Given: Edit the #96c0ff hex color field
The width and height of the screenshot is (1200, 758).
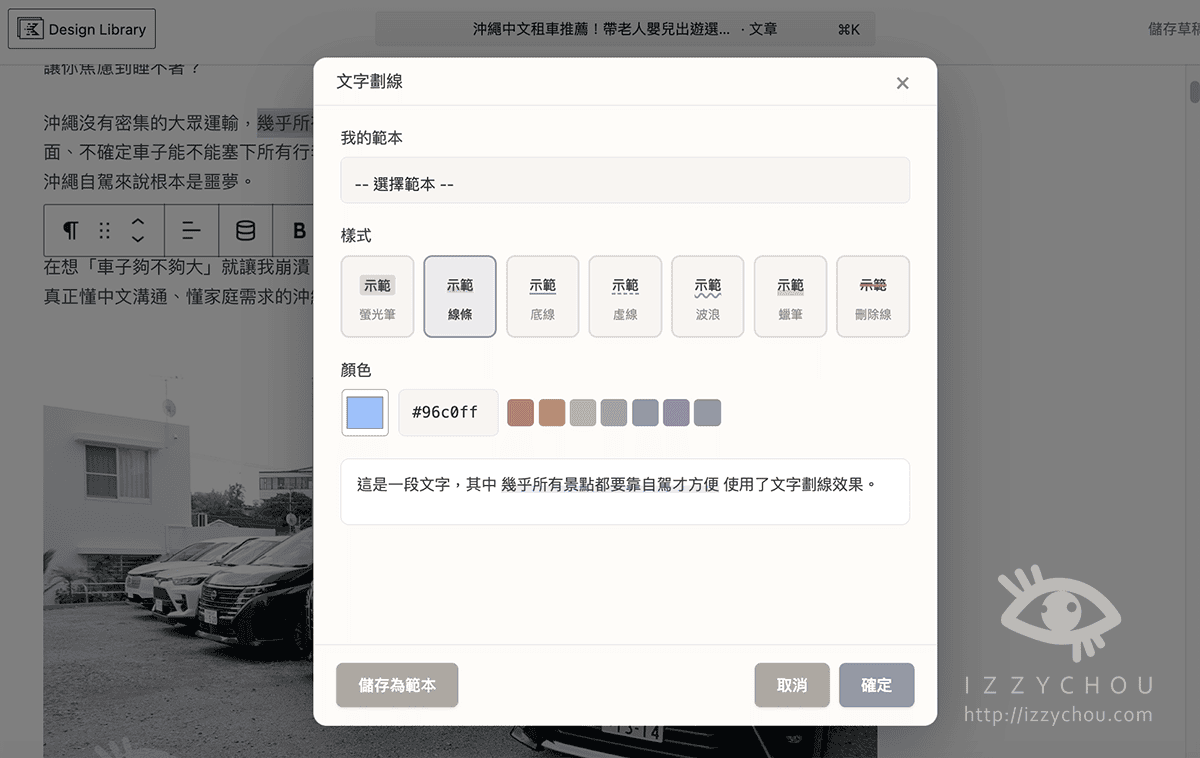Looking at the screenshot, I should pyautogui.click(x=448, y=412).
